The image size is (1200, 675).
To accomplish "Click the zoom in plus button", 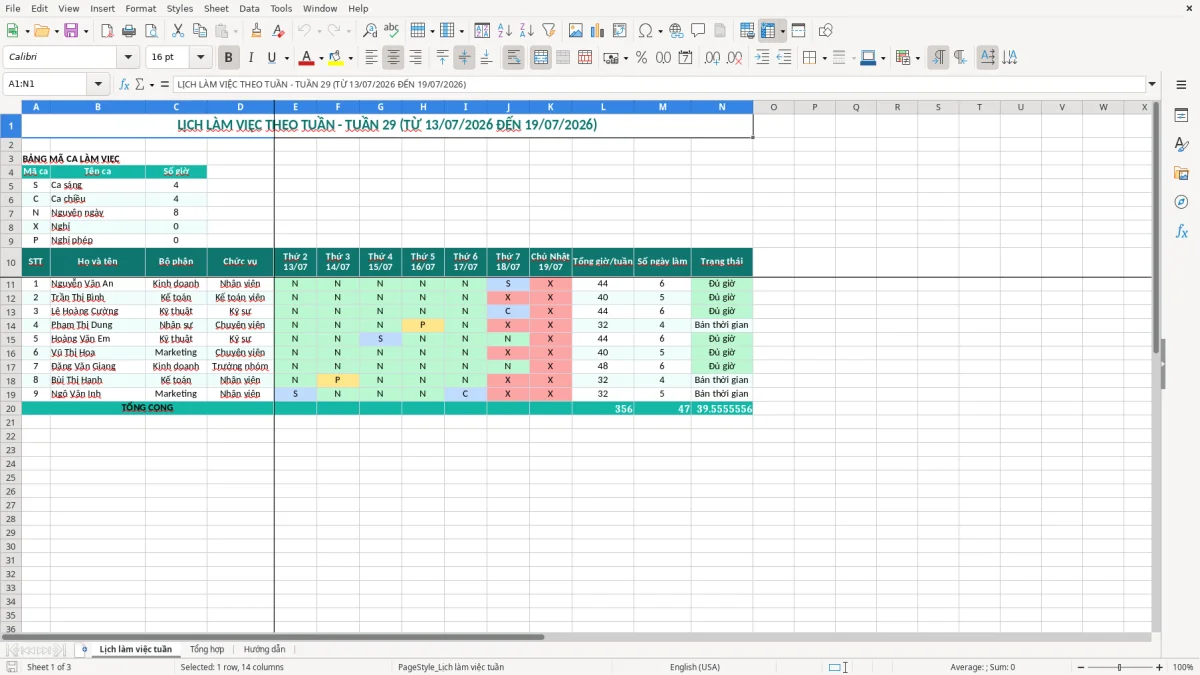I will [x=1159, y=667].
